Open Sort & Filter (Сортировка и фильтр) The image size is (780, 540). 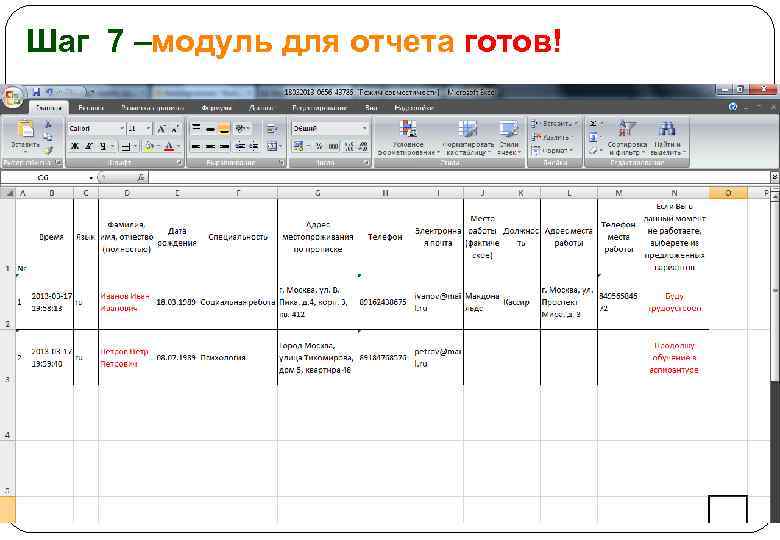pos(627,138)
